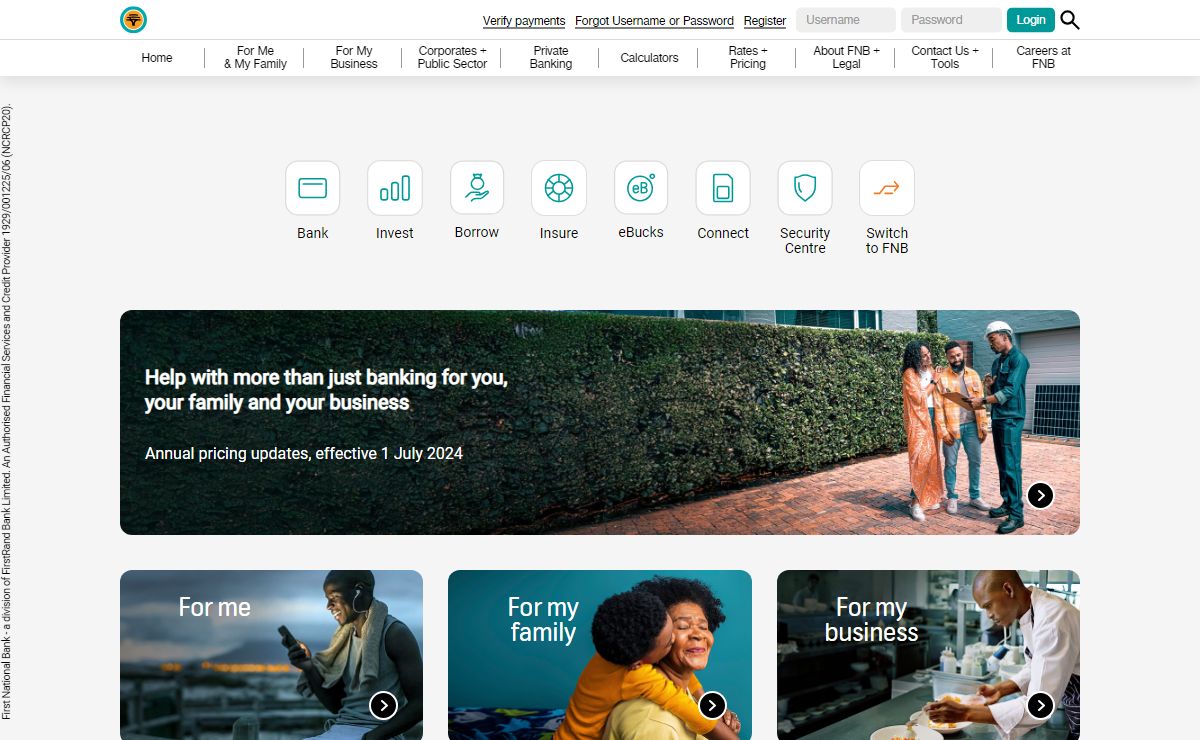Click the arrow on the pricing banner

click(1040, 495)
